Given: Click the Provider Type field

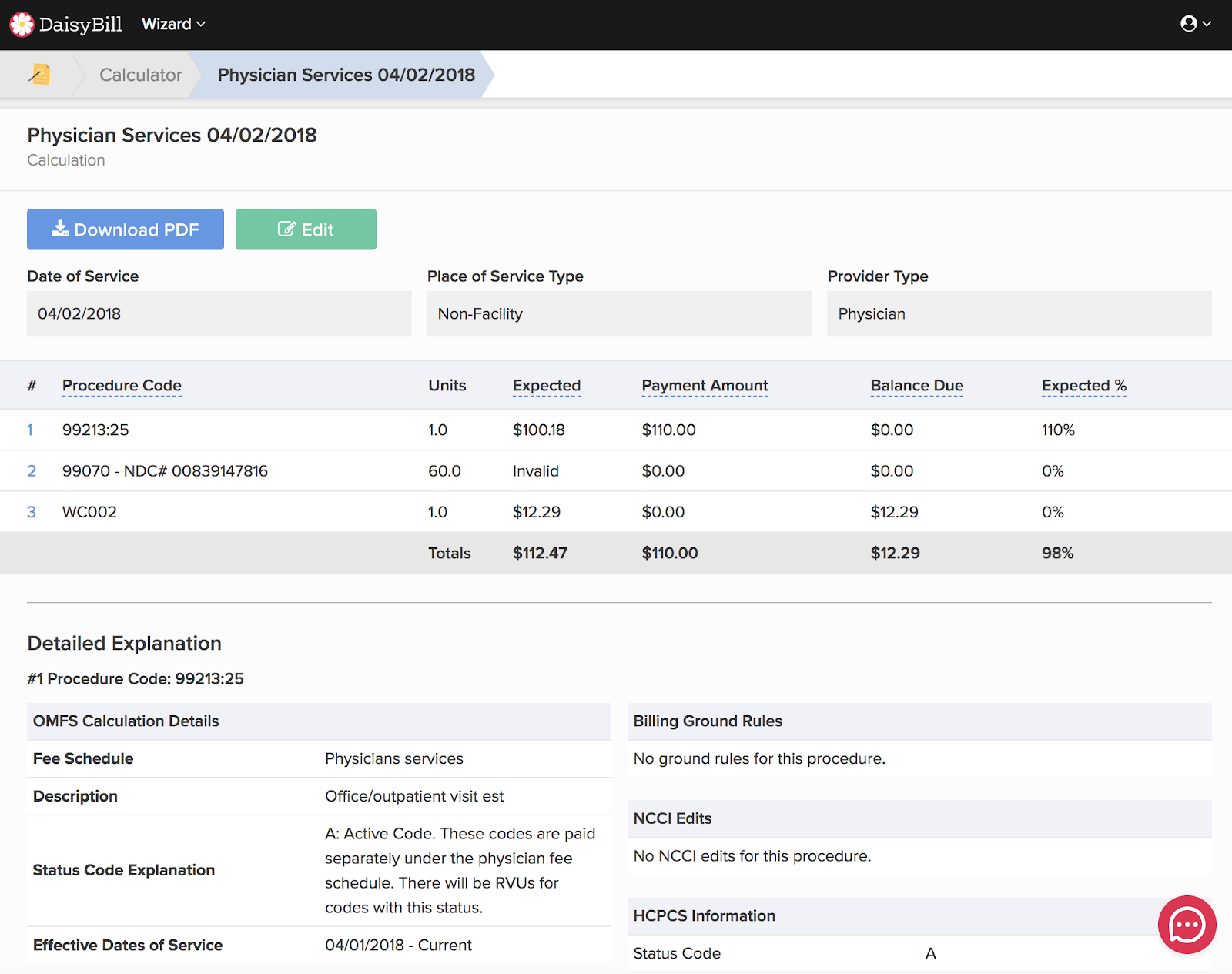Looking at the screenshot, I should (1019, 314).
